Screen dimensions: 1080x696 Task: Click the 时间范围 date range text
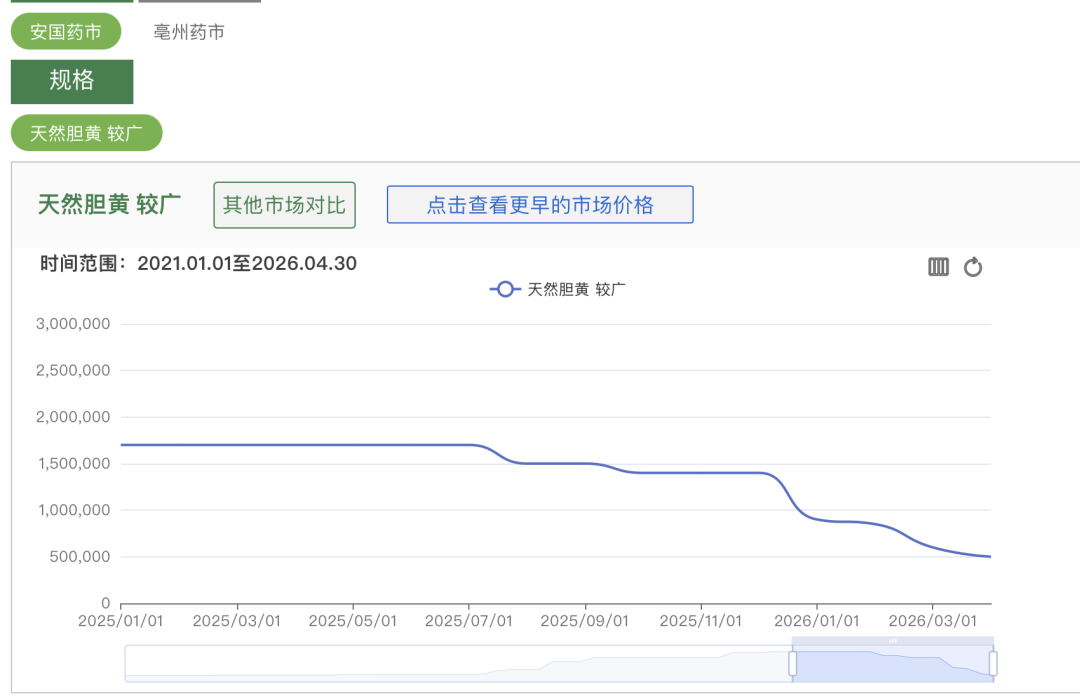(198, 264)
